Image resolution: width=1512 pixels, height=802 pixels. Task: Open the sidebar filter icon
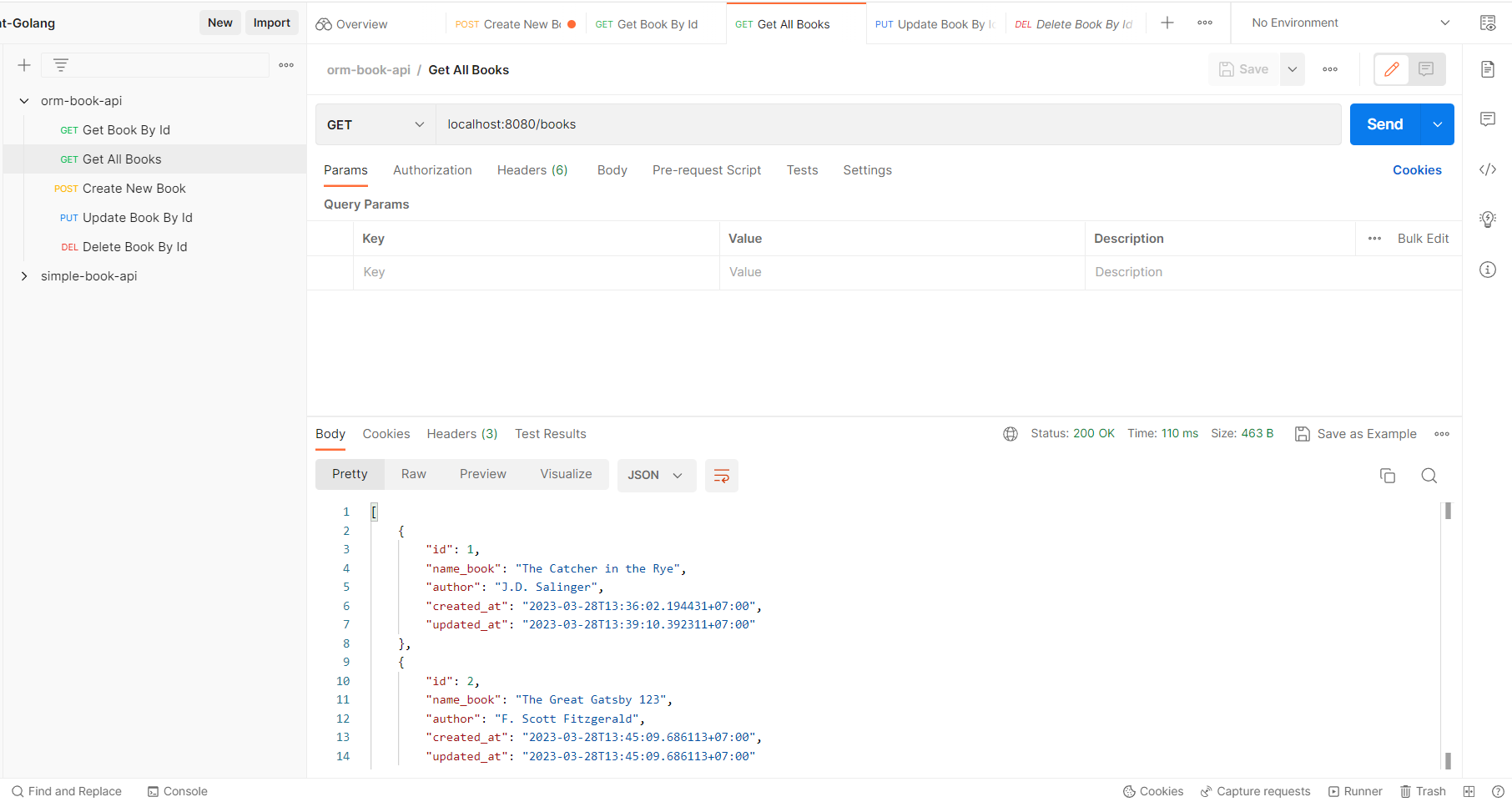pyautogui.click(x=61, y=65)
